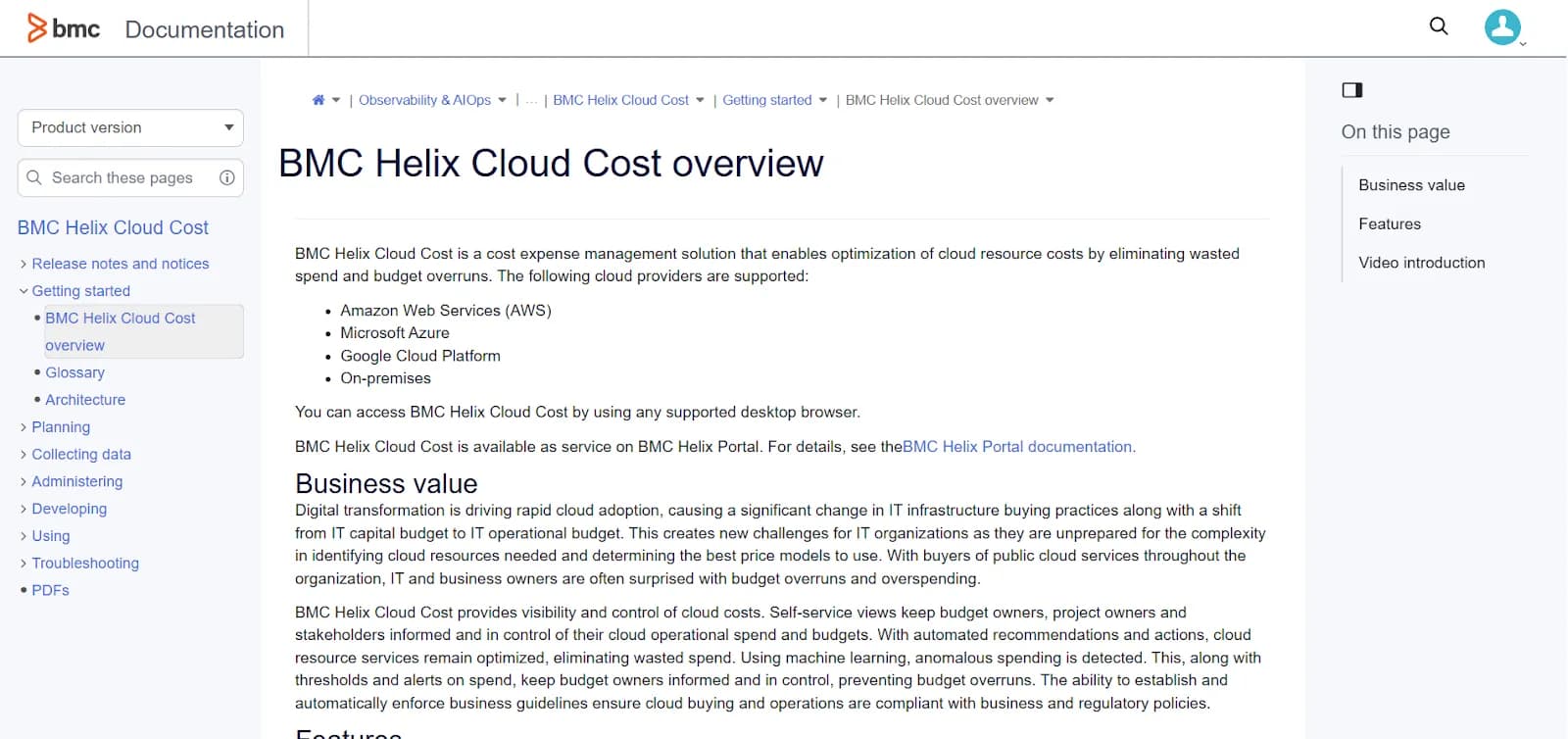Click the Business value heading
Image resolution: width=1568 pixels, height=739 pixels.
point(386,483)
